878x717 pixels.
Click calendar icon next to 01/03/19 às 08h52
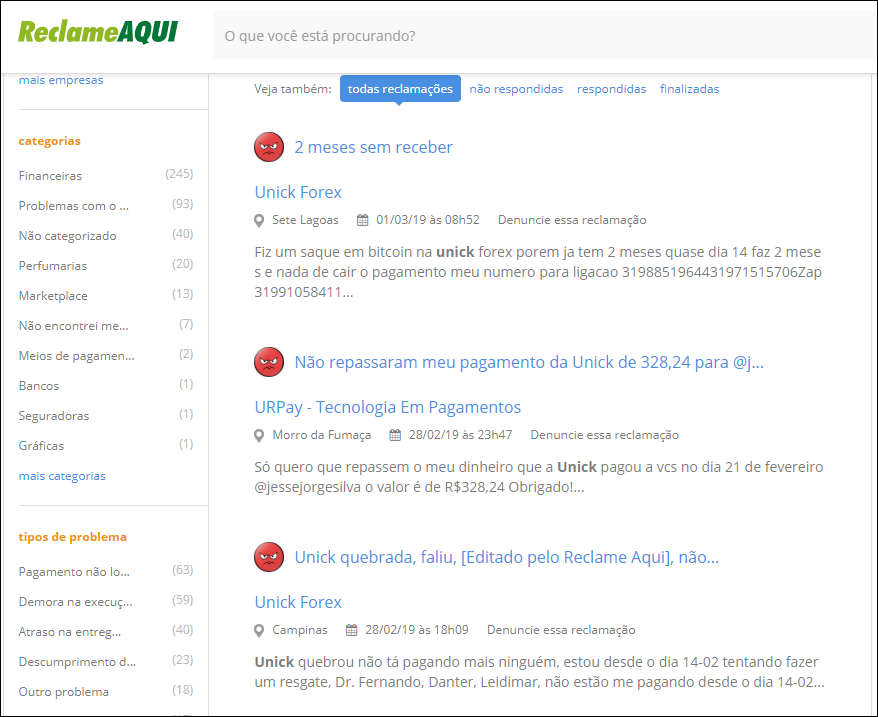coord(363,220)
